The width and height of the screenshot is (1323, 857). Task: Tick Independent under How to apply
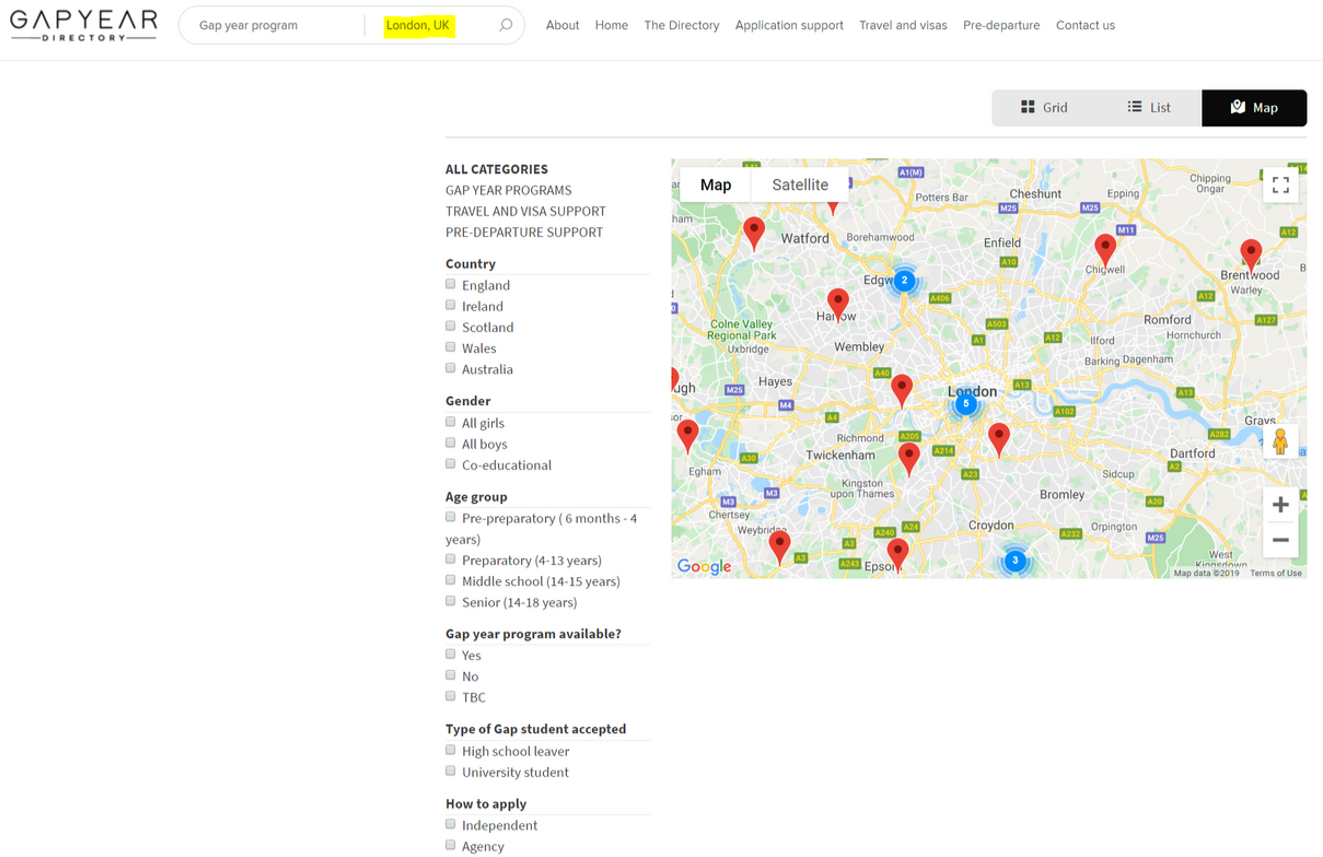tap(451, 825)
